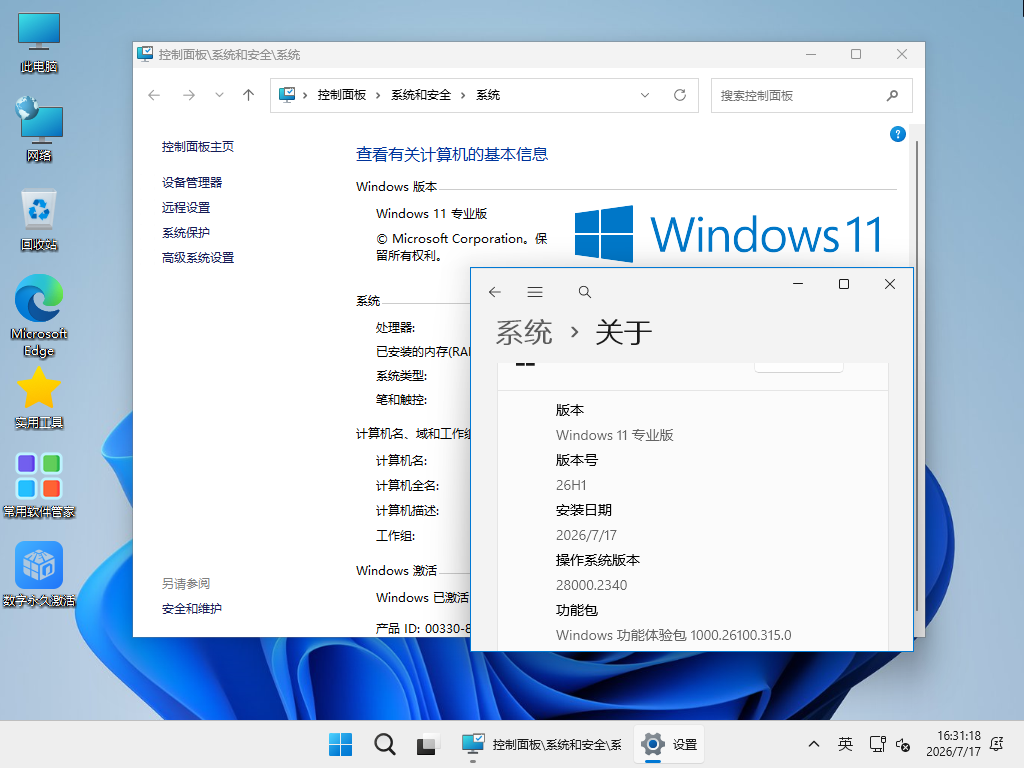Click the 控制面板 breadcrumb segment

342,95
